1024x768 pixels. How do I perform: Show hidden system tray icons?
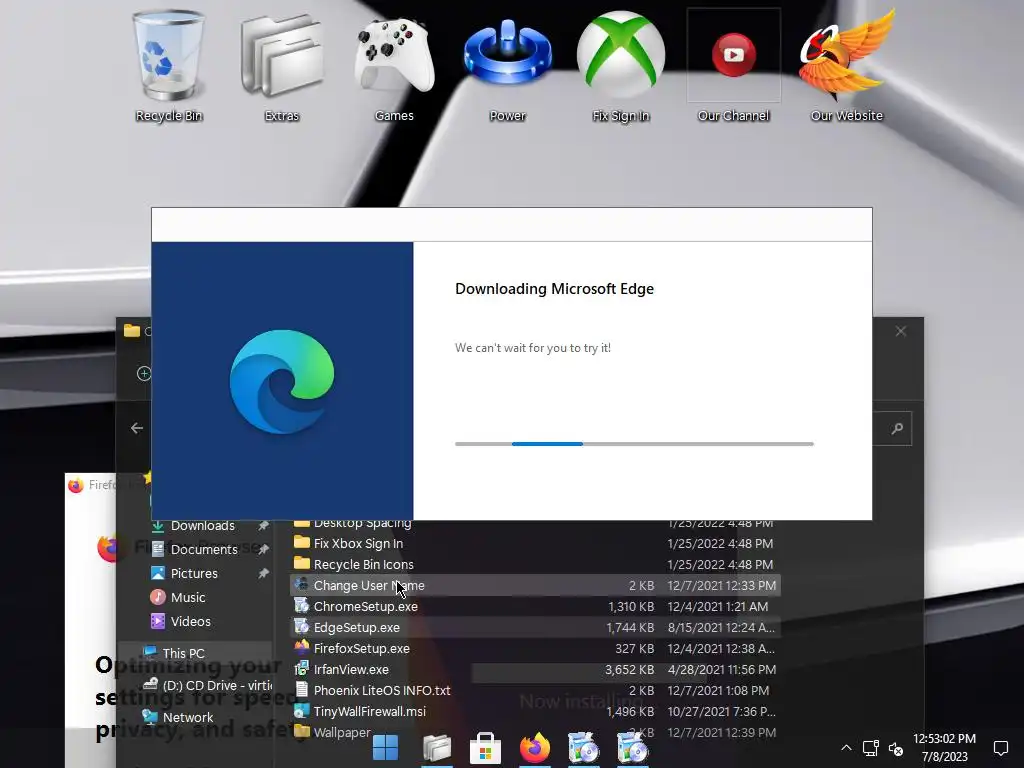coord(846,748)
